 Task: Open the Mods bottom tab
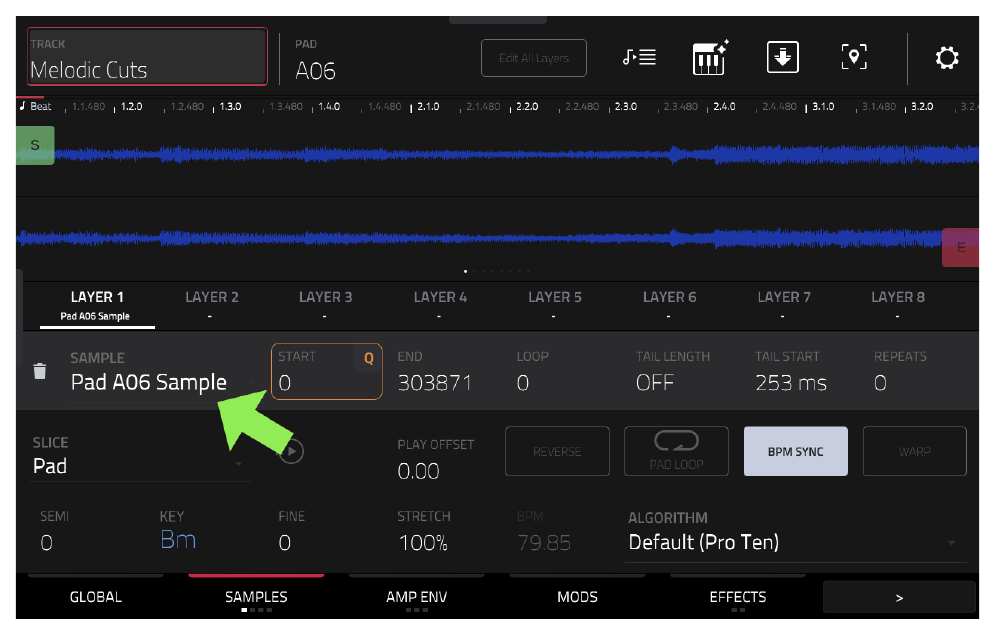pyautogui.click(x=577, y=597)
